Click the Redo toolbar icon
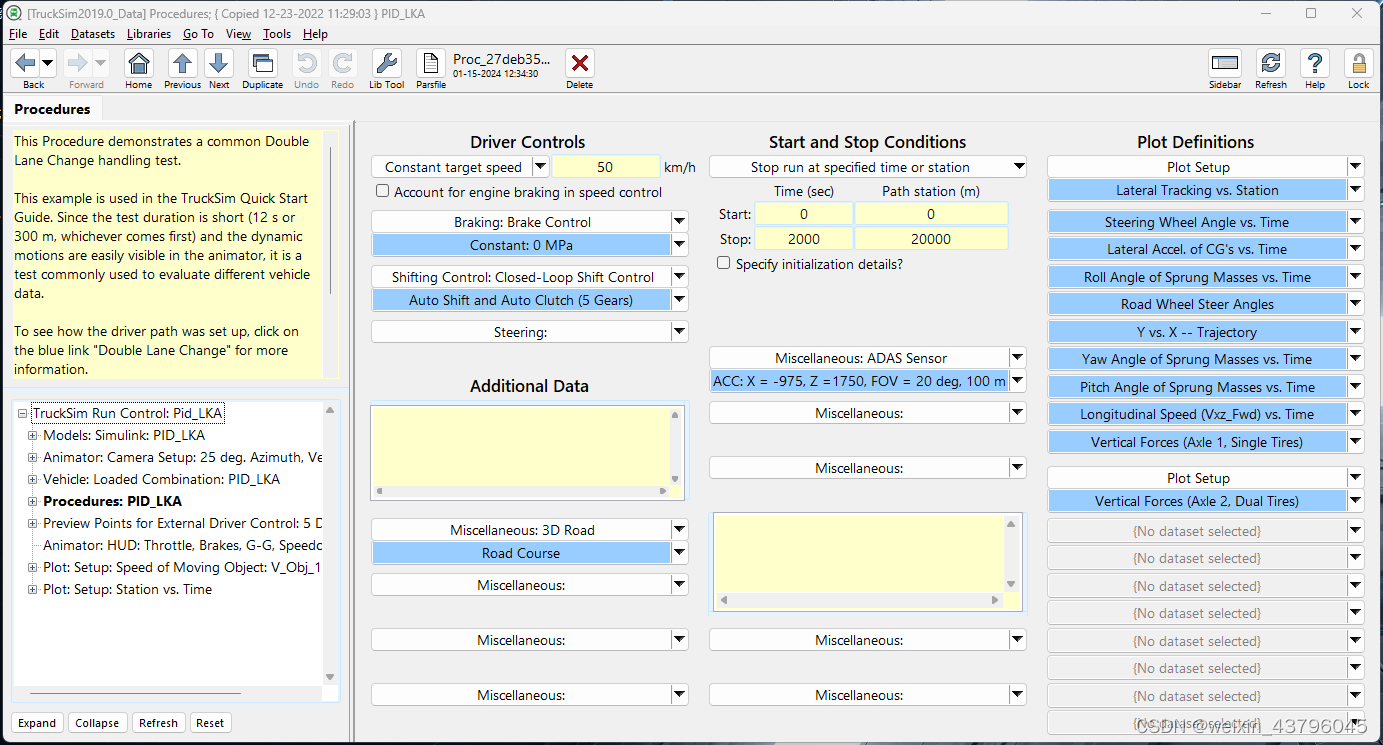Image resolution: width=1383 pixels, height=745 pixels. tap(342, 63)
